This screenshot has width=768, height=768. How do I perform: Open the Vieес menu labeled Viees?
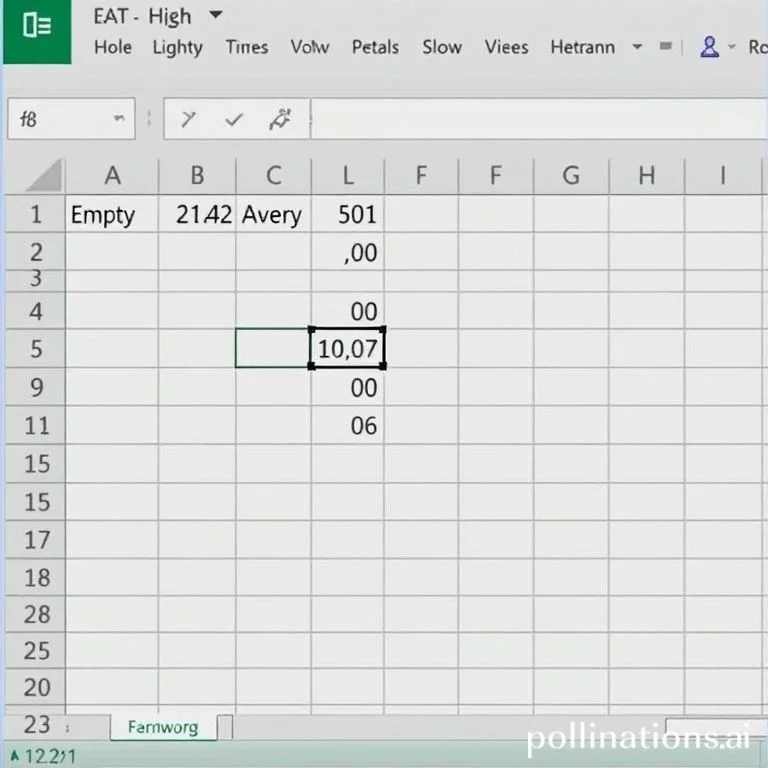click(506, 47)
